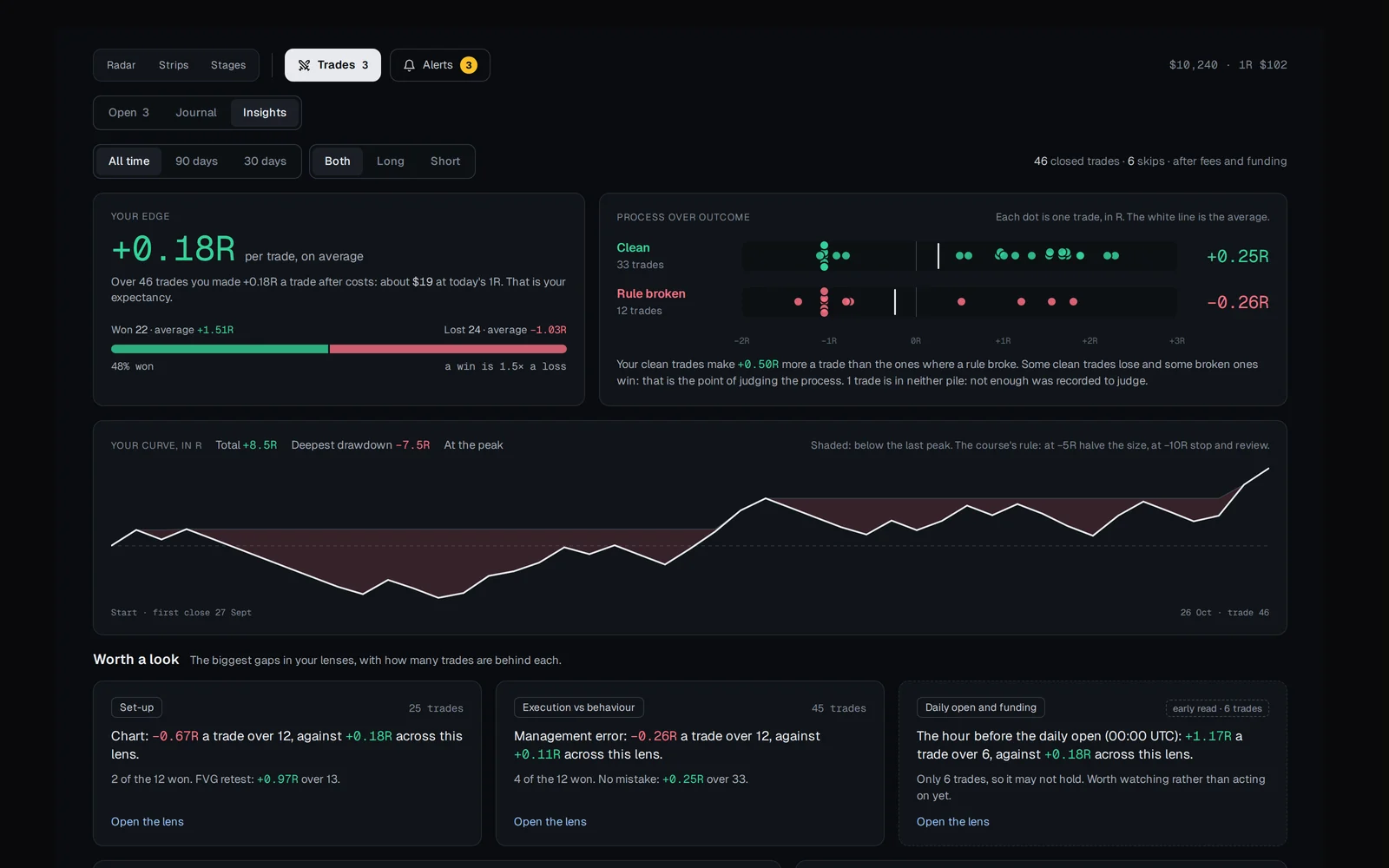The image size is (1389, 868).
Task: Open the Radar tab
Action: (x=121, y=65)
